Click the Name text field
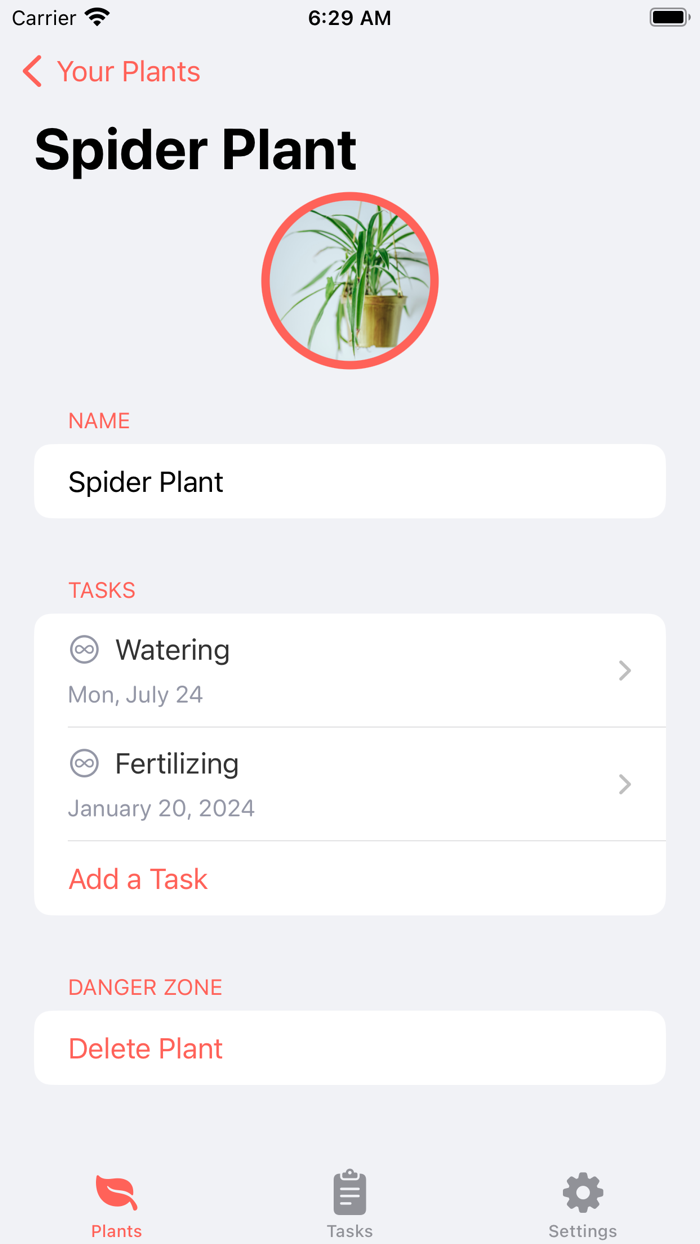 [x=350, y=481]
